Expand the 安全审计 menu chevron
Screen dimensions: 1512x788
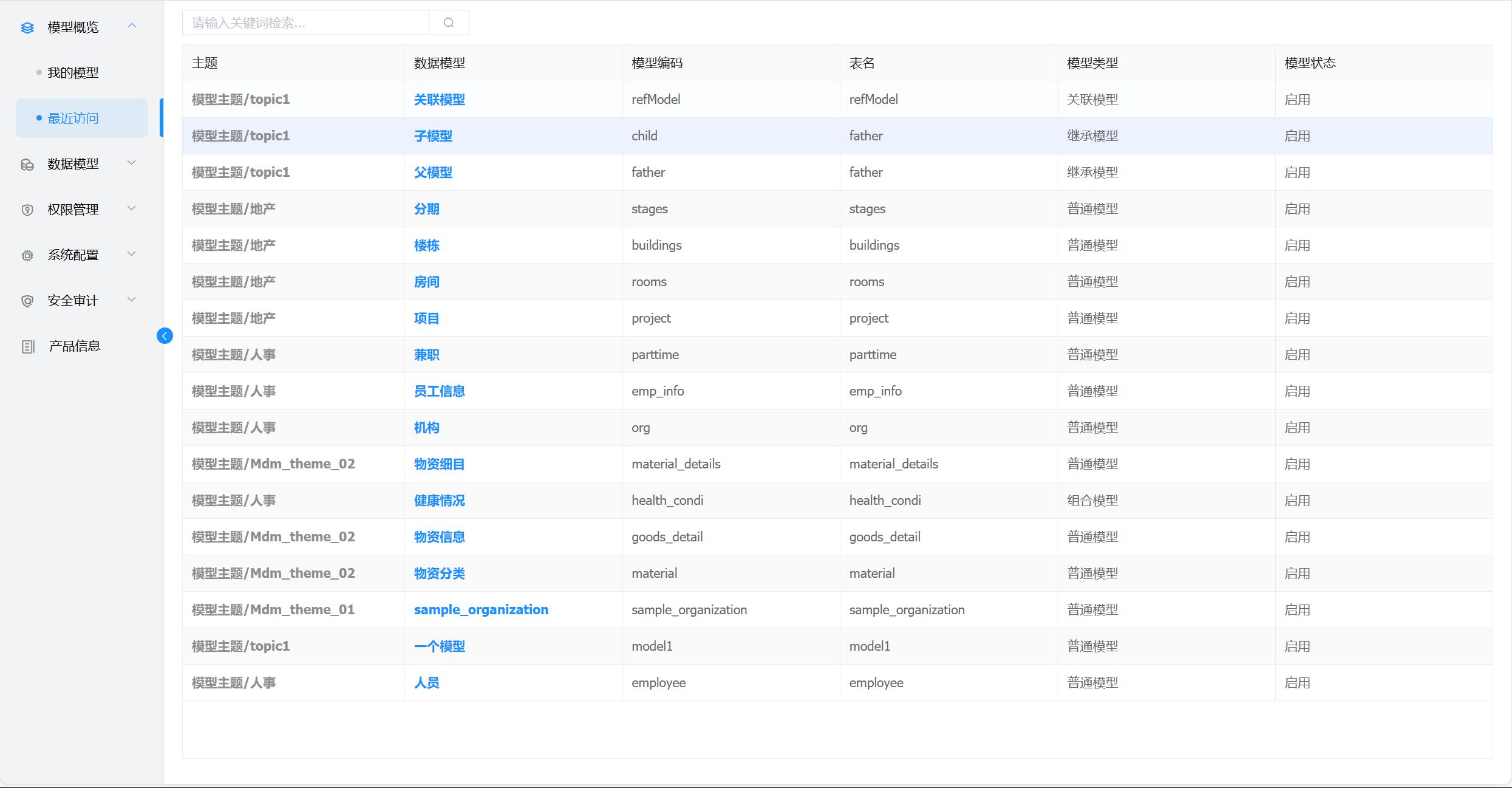point(132,300)
